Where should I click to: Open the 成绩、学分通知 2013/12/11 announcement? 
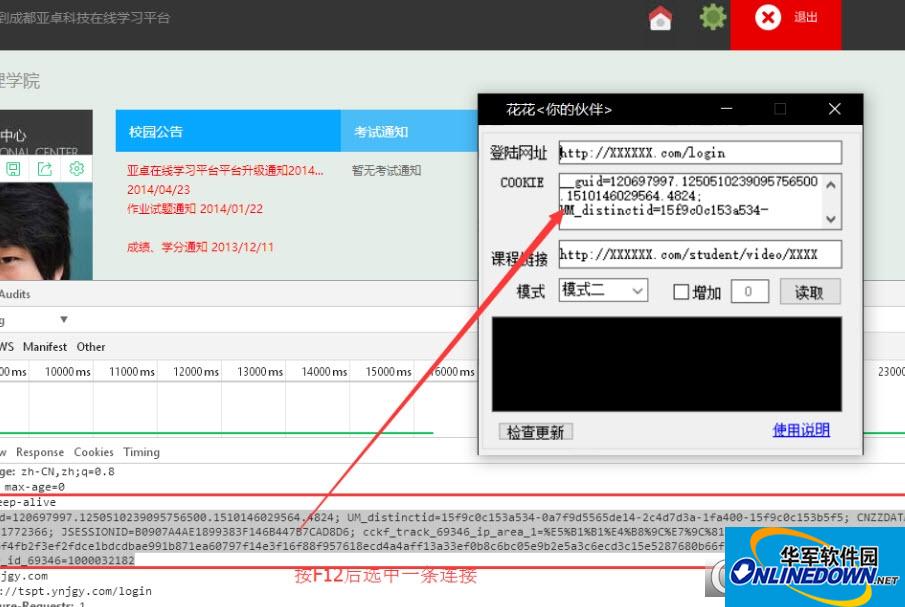click(x=200, y=247)
